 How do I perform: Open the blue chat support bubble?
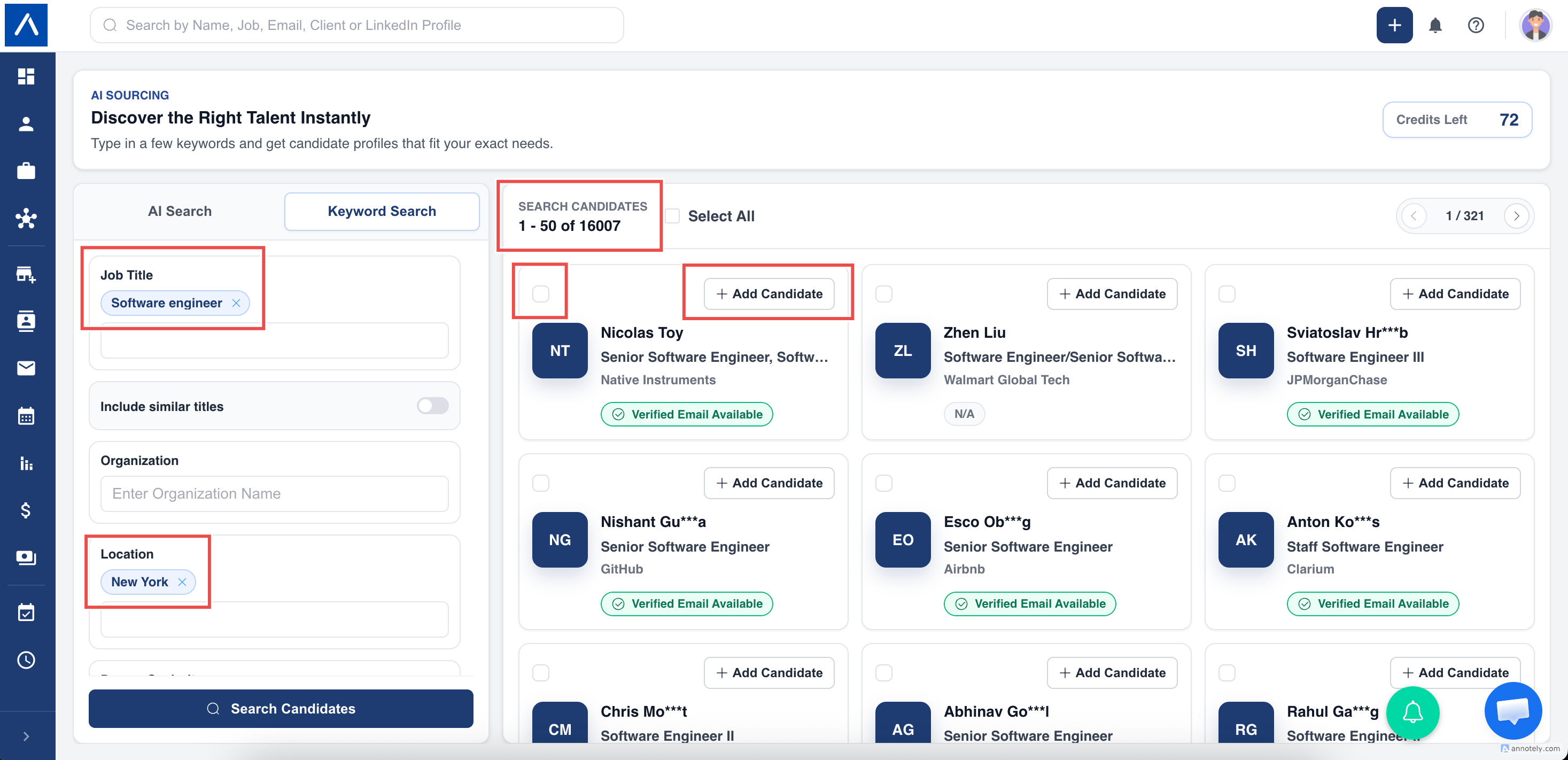pos(1512,710)
